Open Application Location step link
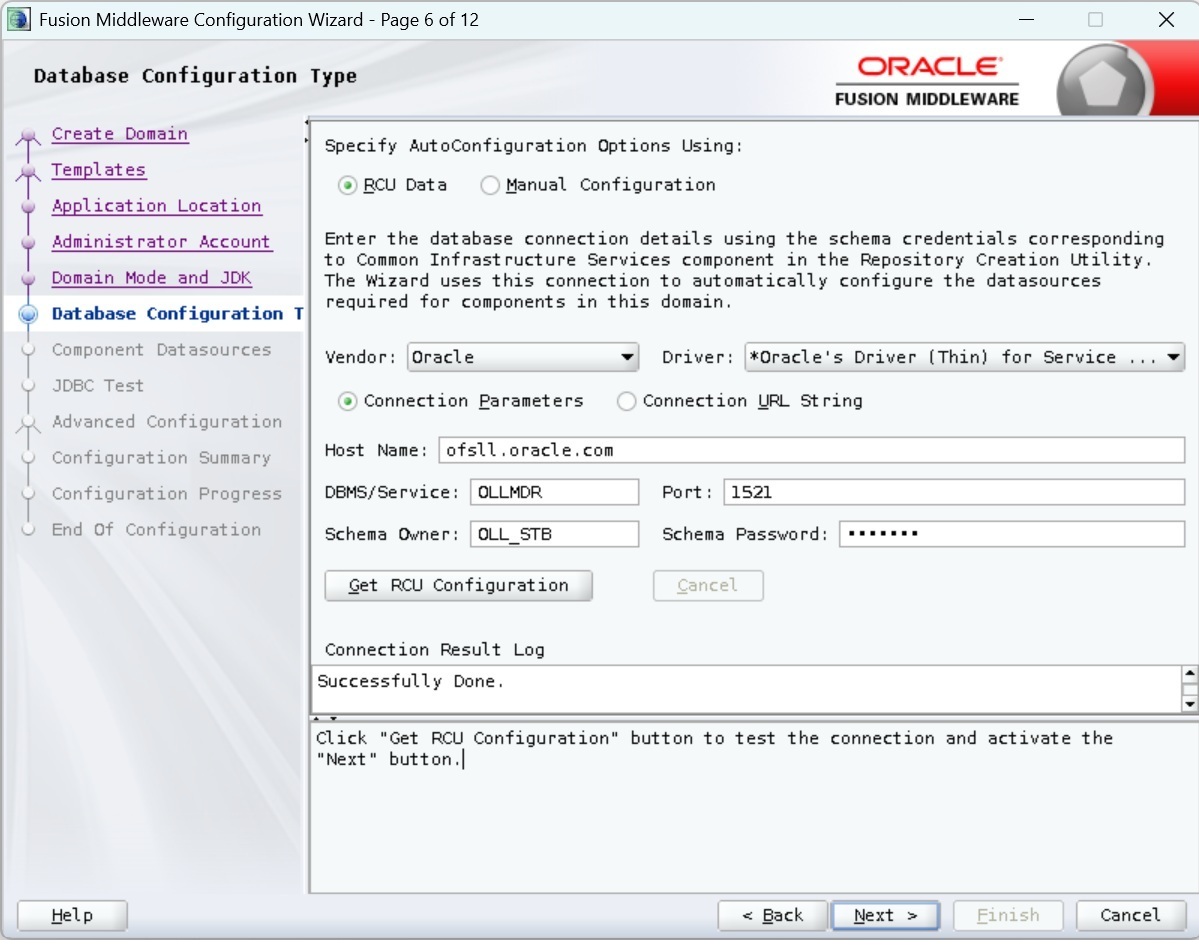Screen dimensions: 1199x945 156,206
